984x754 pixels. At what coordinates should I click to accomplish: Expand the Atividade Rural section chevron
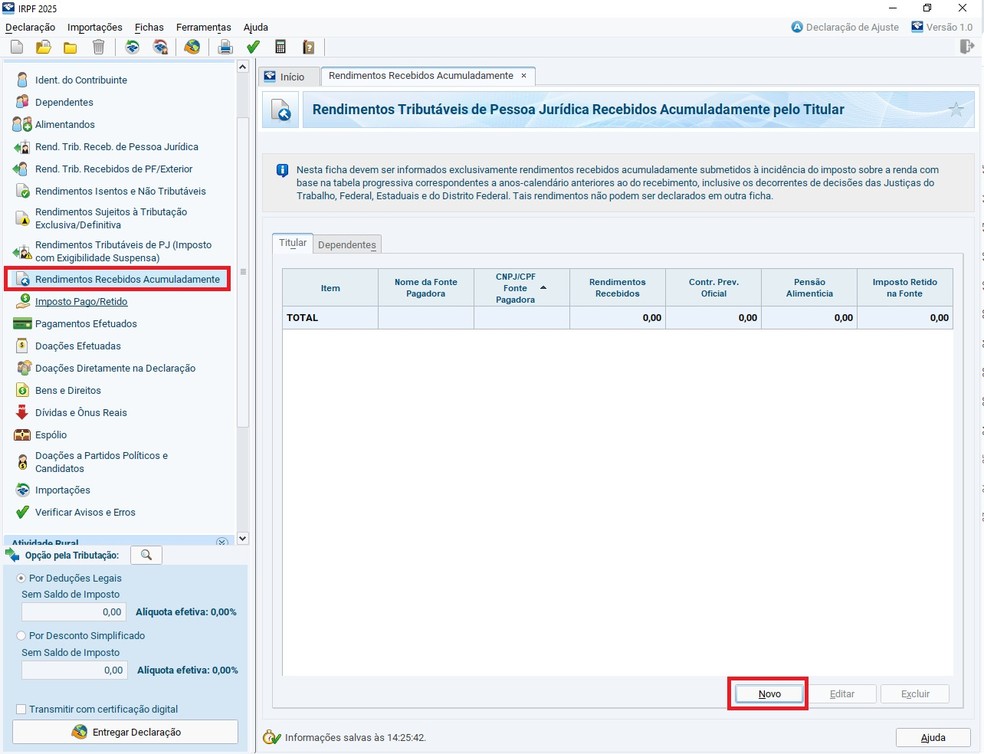click(222, 543)
